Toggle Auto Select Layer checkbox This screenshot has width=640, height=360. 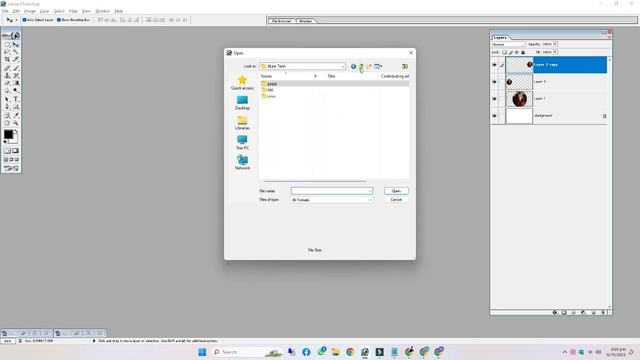pyautogui.click(x=24, y=20)
